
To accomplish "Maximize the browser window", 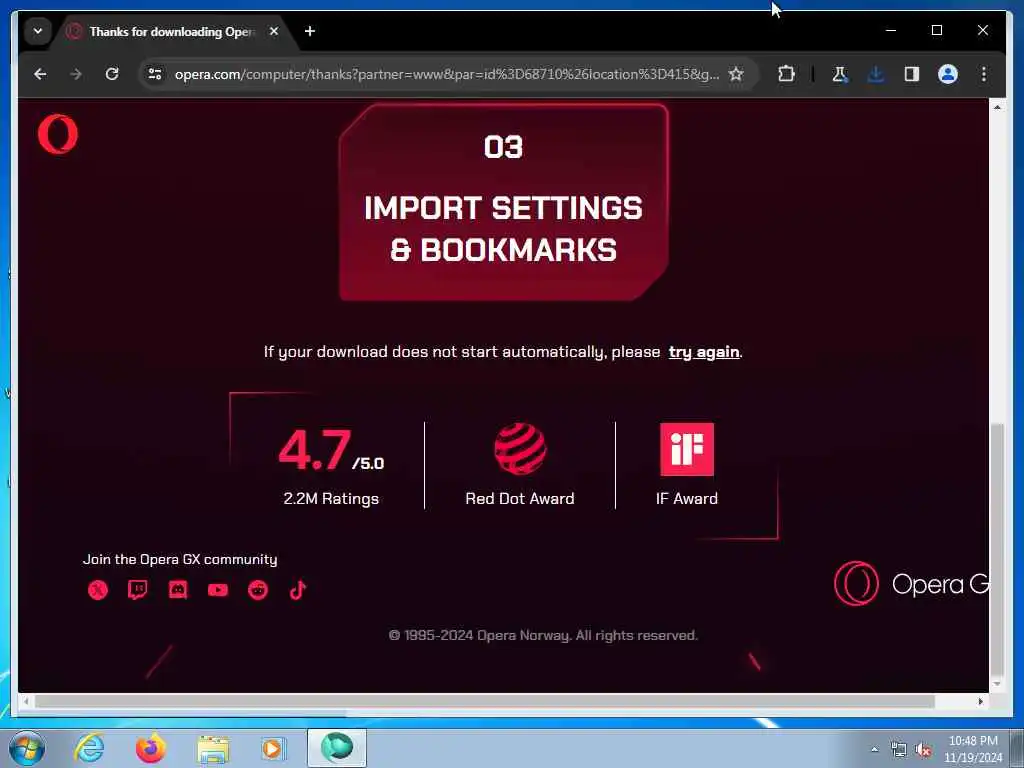I will (x=936, y=30).
